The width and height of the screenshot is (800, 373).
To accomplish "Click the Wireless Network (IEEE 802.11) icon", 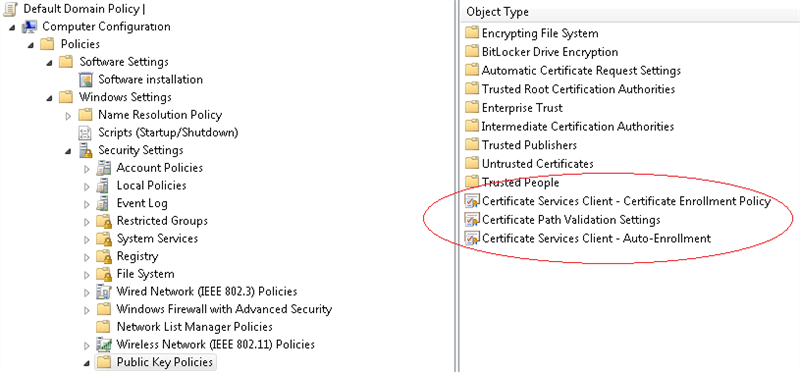I will coord(104,344).
